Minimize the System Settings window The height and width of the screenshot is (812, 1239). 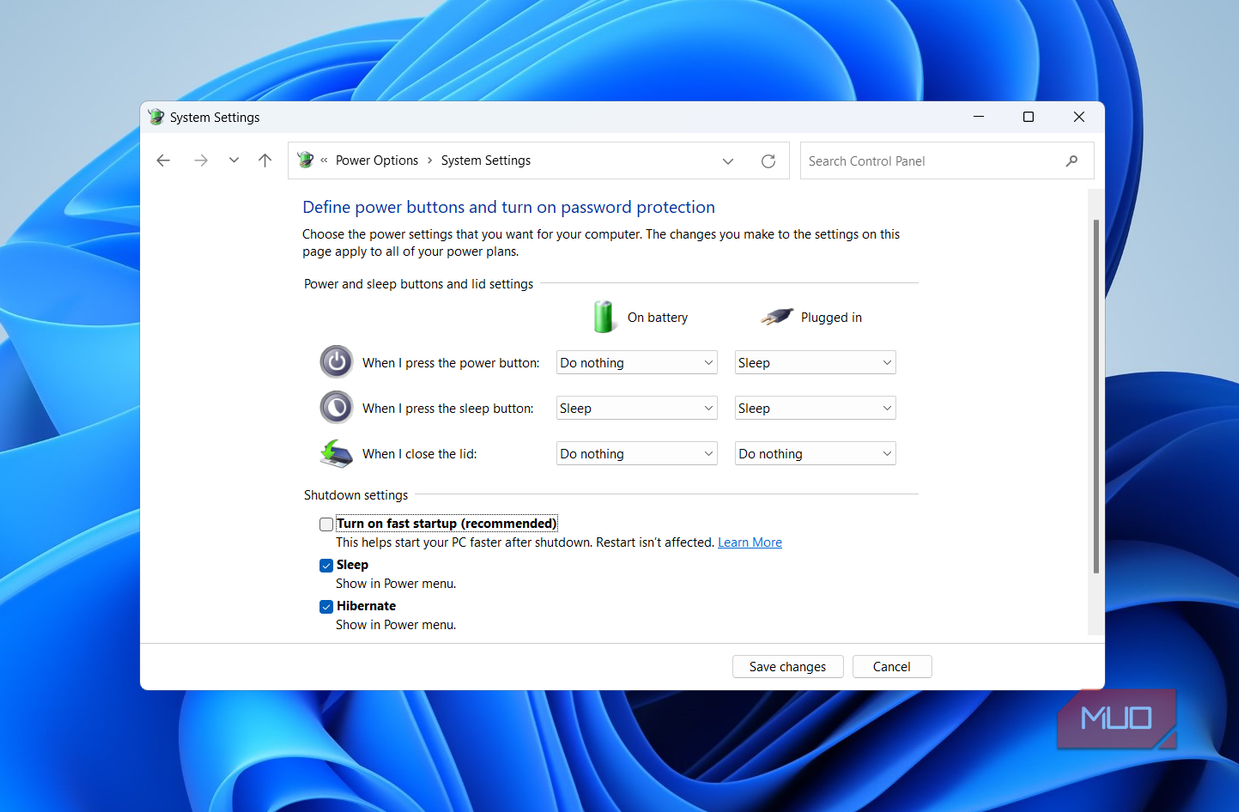(977, 117)
